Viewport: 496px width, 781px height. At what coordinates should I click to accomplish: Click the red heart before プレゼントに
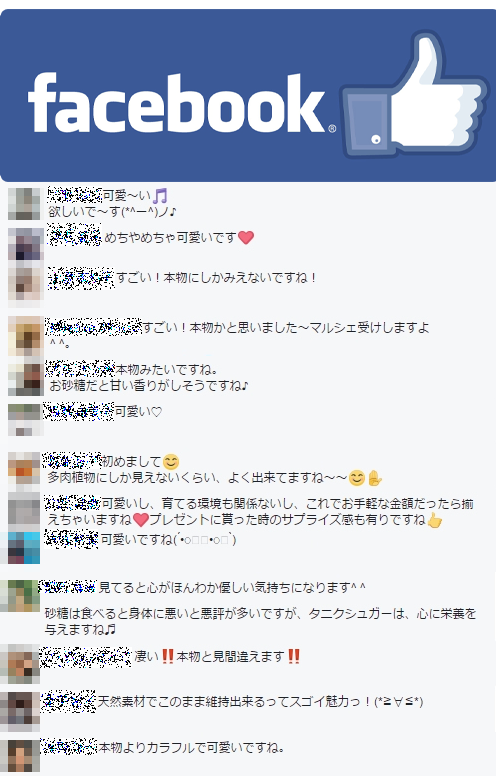click(141, 520)
